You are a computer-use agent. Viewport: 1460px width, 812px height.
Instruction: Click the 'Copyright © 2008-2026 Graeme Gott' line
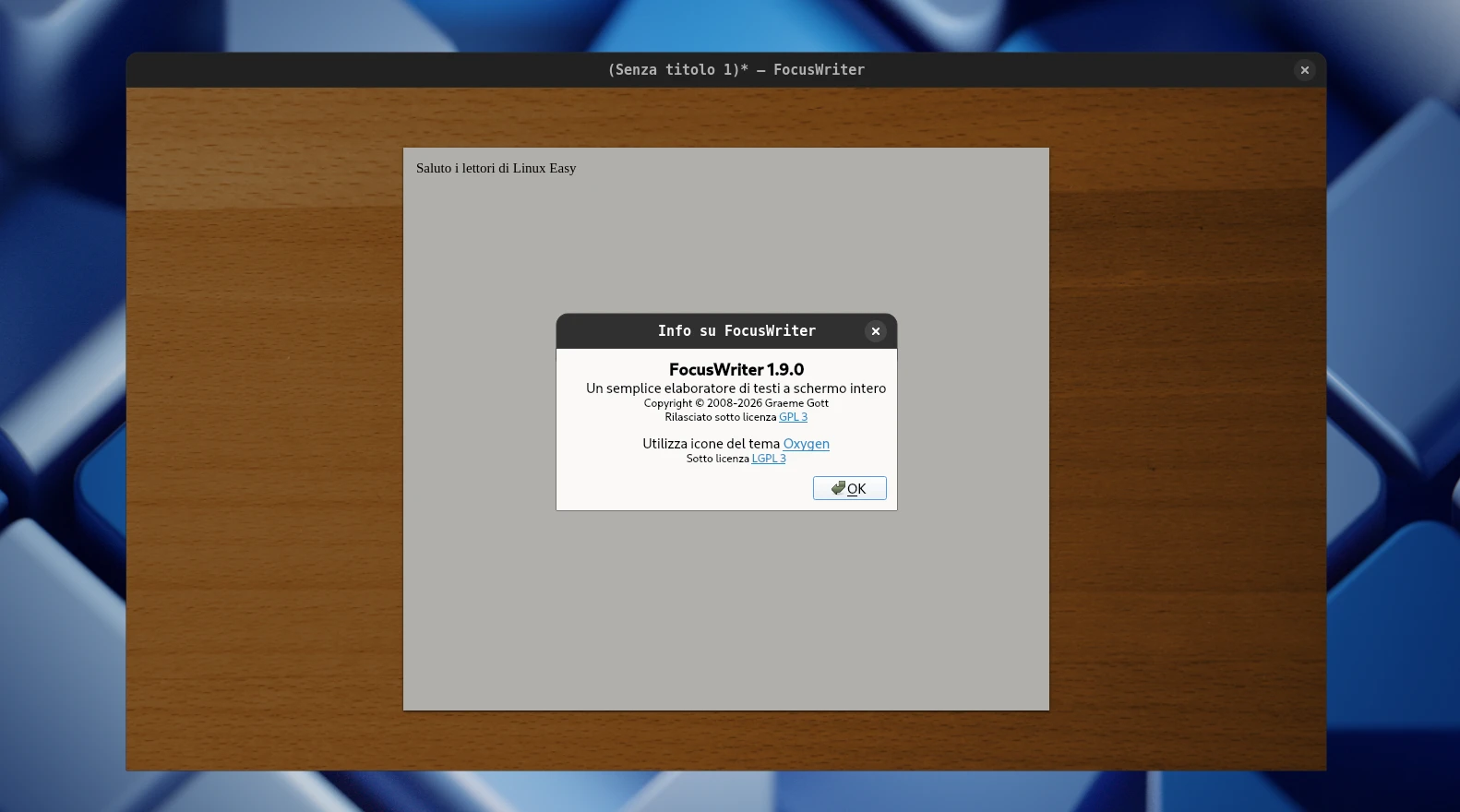tap(736, 403)
